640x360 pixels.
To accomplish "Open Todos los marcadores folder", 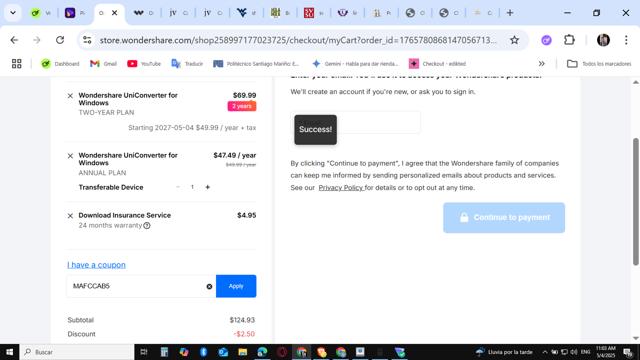I will (x=599, y=64).
